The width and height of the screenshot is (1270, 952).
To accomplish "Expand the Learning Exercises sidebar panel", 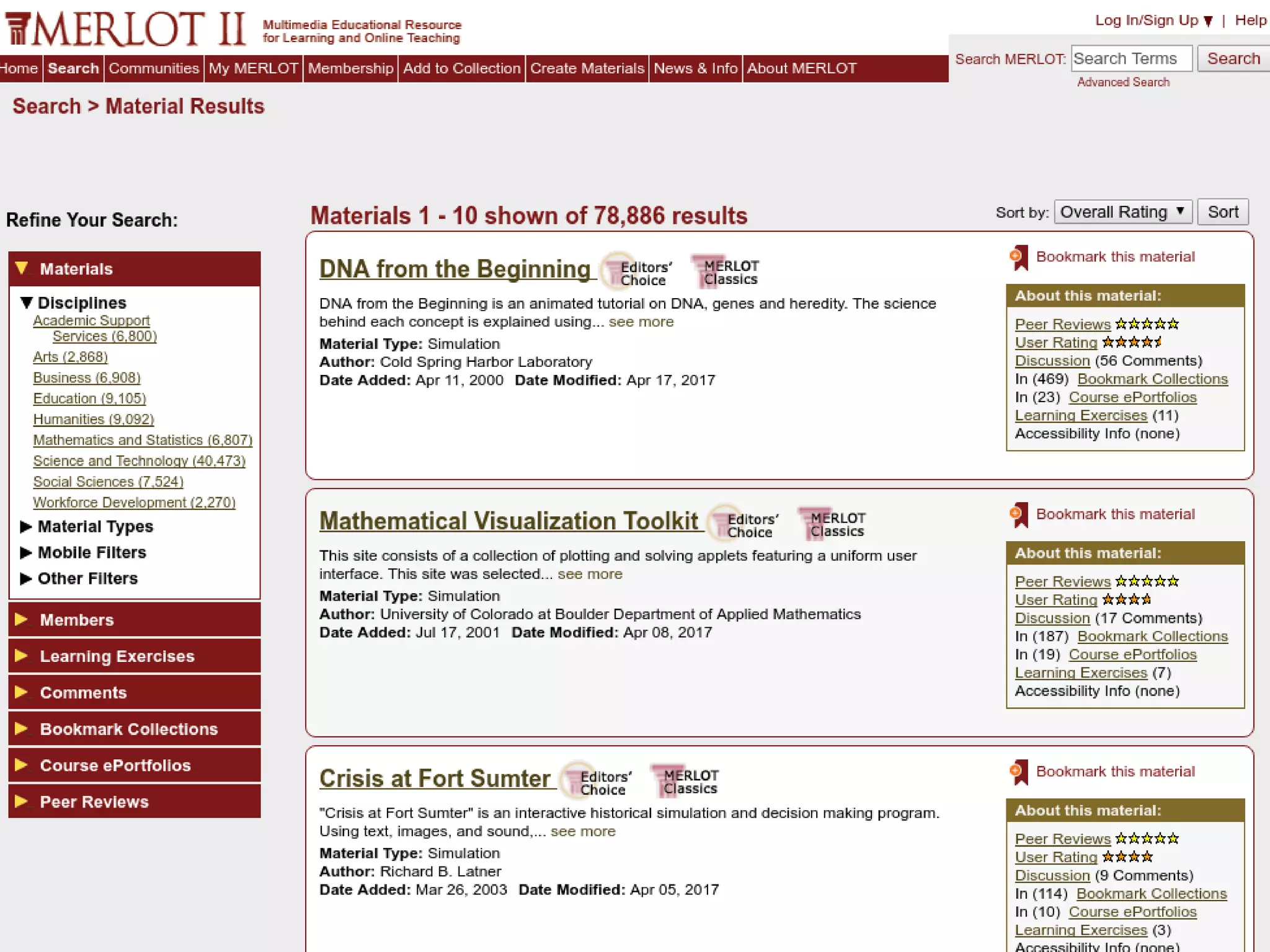I will [x=117, y=656].
